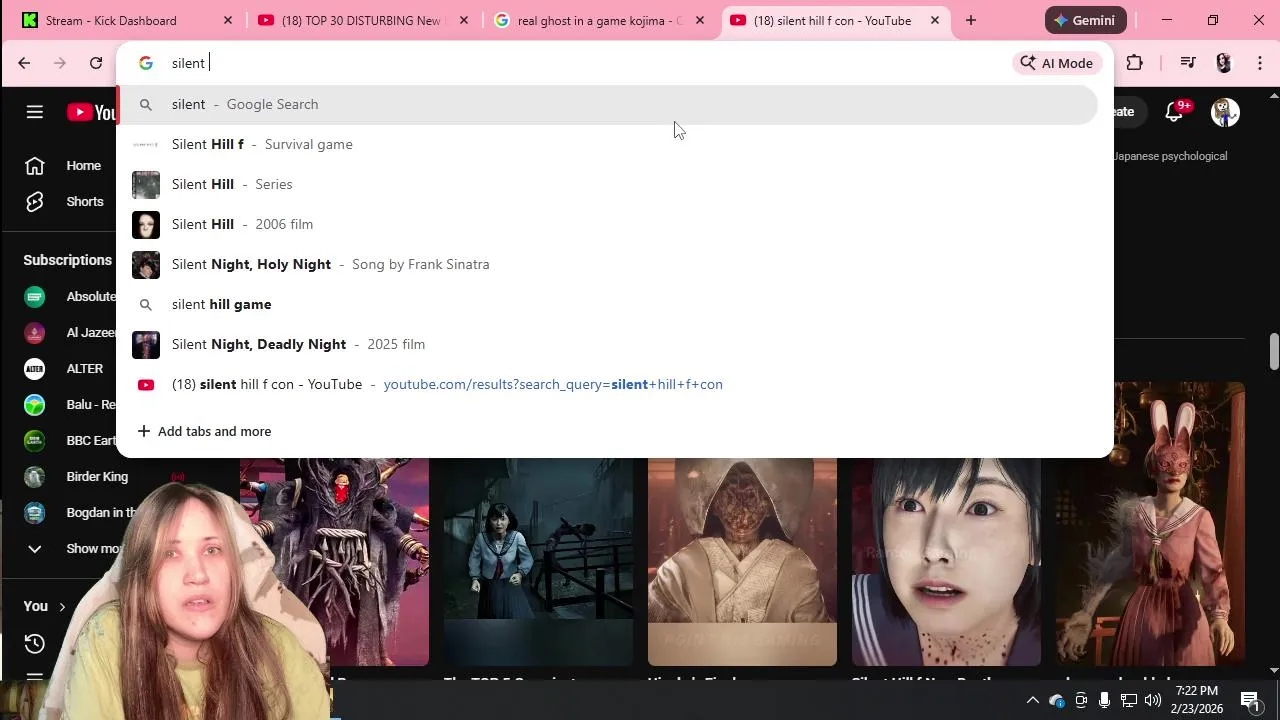Go back using the browser back arrow

[24, 63]
